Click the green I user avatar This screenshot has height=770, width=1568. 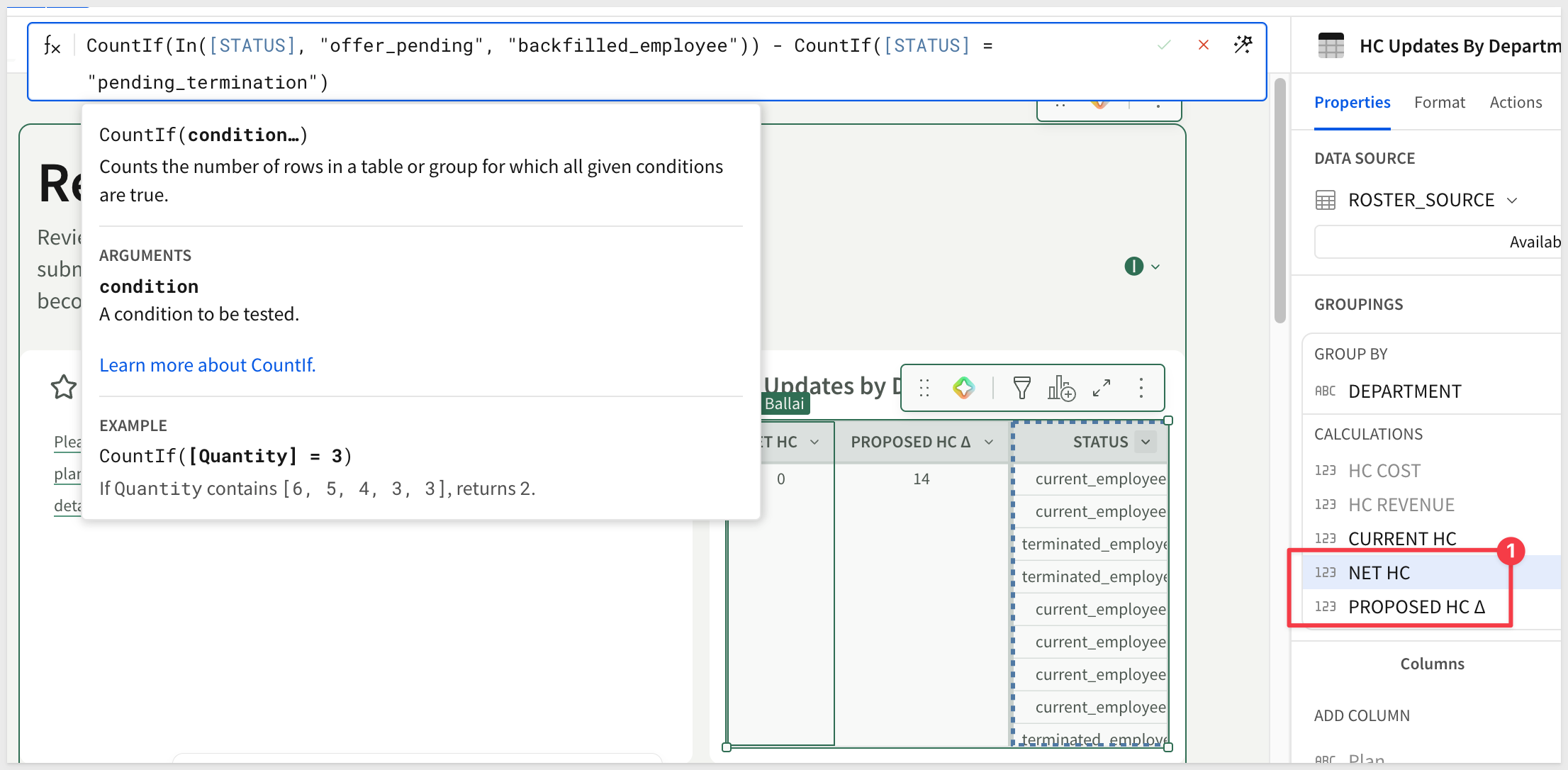pos(1134,267)
